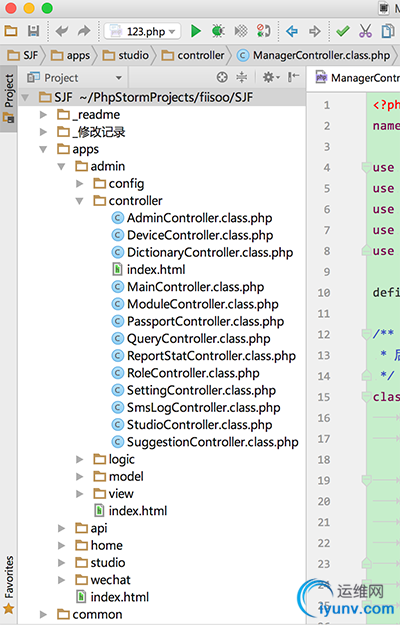400x625 pixels.
Task: Click the Debug bug icon
Action: [x=218, y=31]
